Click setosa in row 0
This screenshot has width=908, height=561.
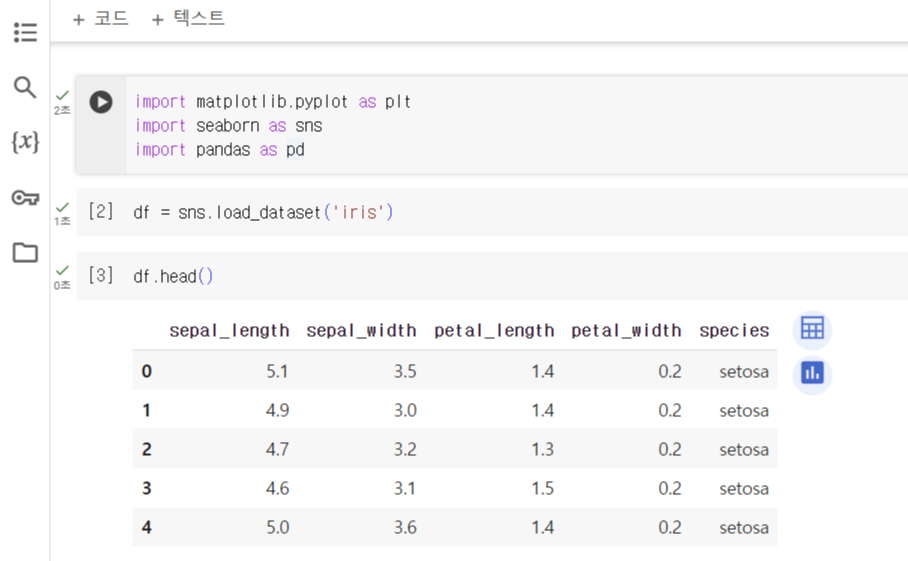[x=744, y=371]
